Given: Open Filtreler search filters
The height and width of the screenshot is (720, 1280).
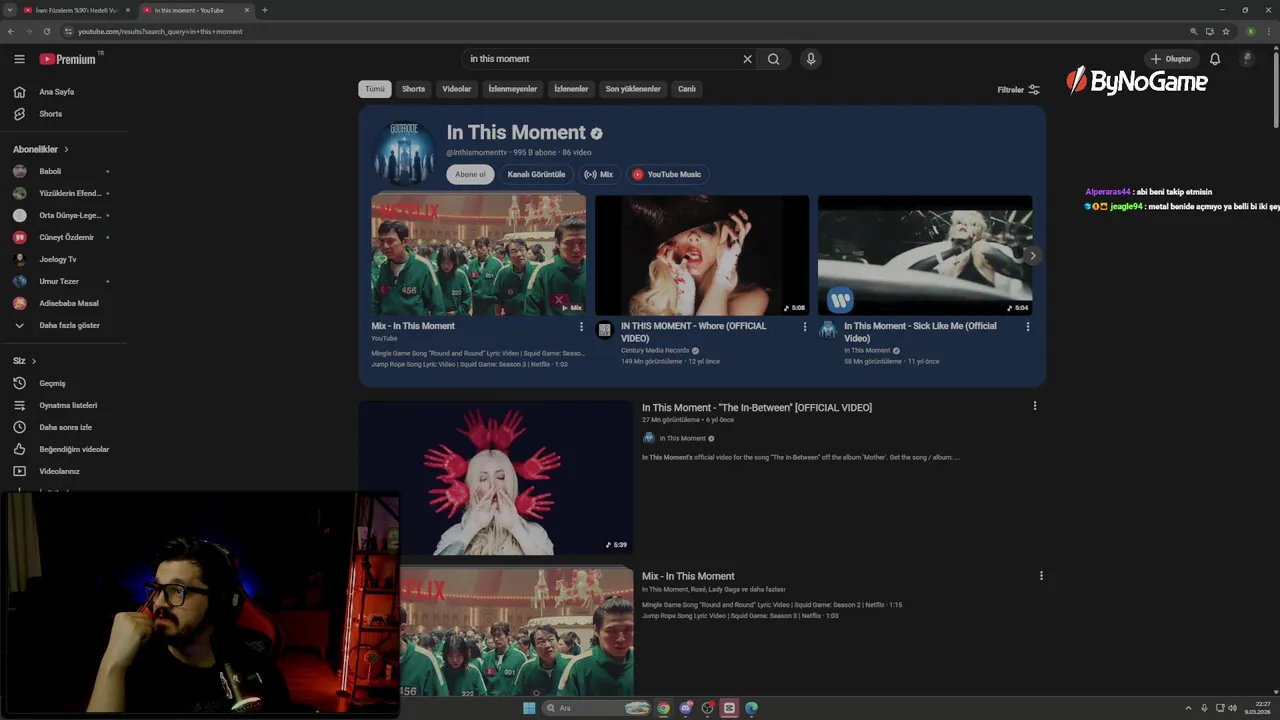Looking at the screenshot, I should pyautogui.click(x=1019, y=89).
